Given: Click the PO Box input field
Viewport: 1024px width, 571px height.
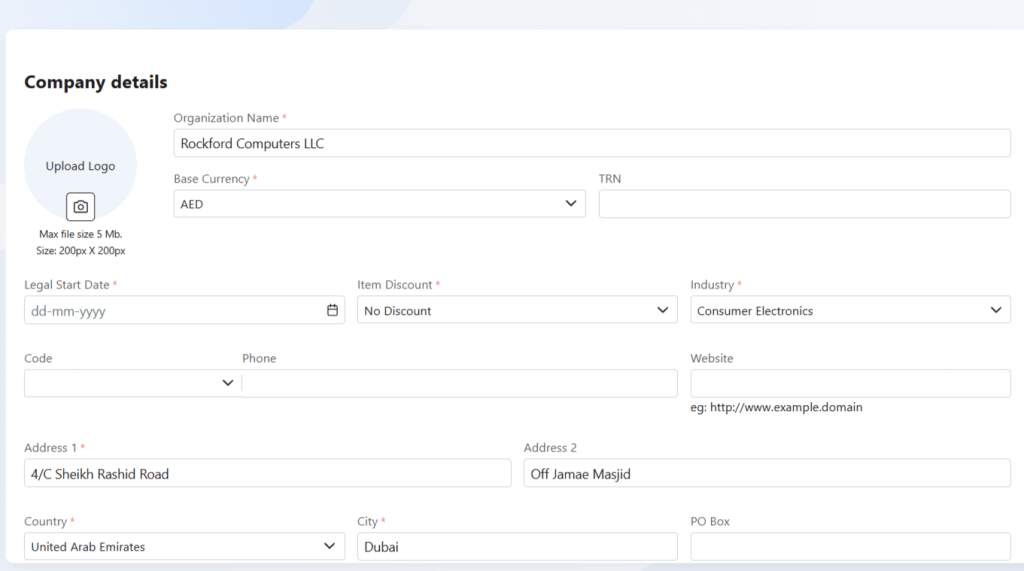Looking at the screenshot, I should [850, 546].
